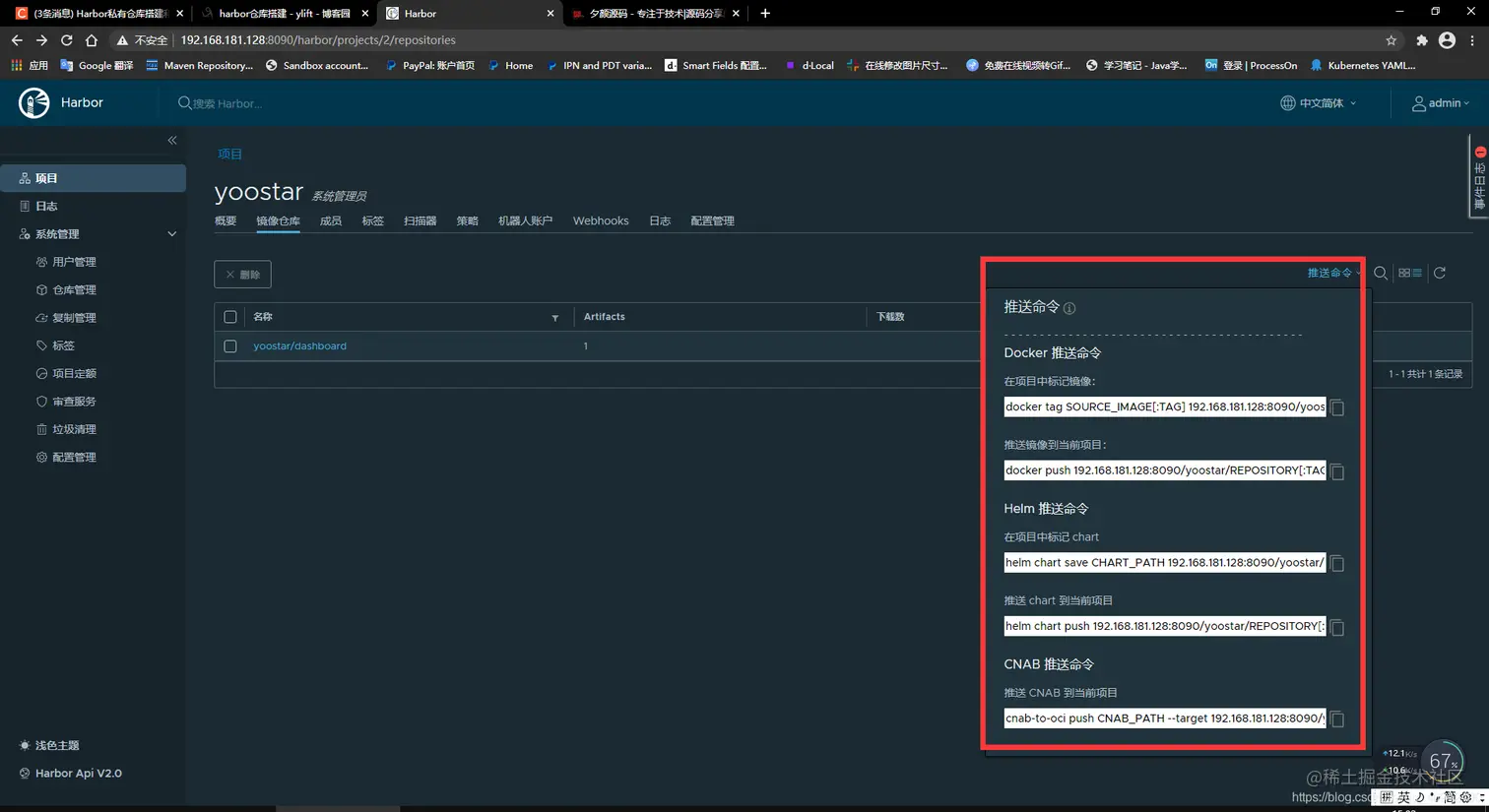Open the Kubernetes YAML bookmark
The height and width of the screenshot is (812, 1489).
coord(1363,65)
